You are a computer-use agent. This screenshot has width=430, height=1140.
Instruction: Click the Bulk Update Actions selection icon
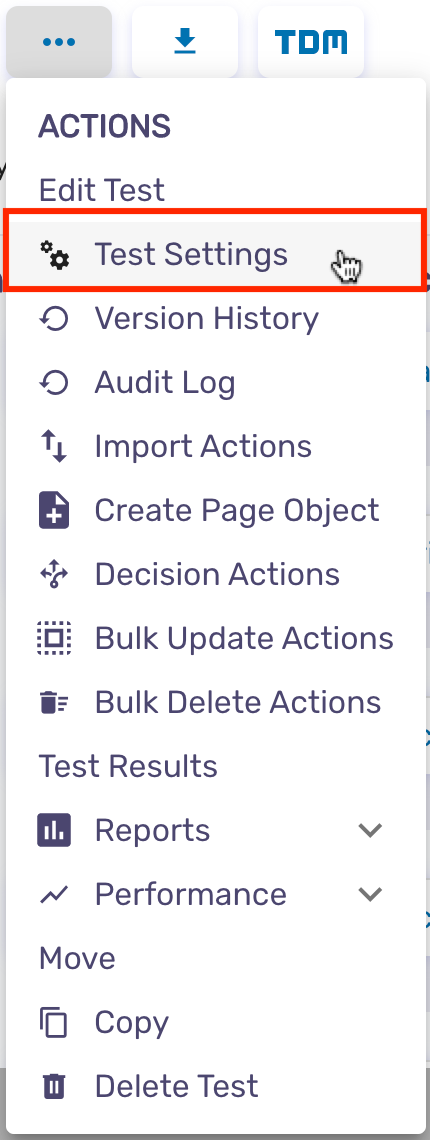54,638
